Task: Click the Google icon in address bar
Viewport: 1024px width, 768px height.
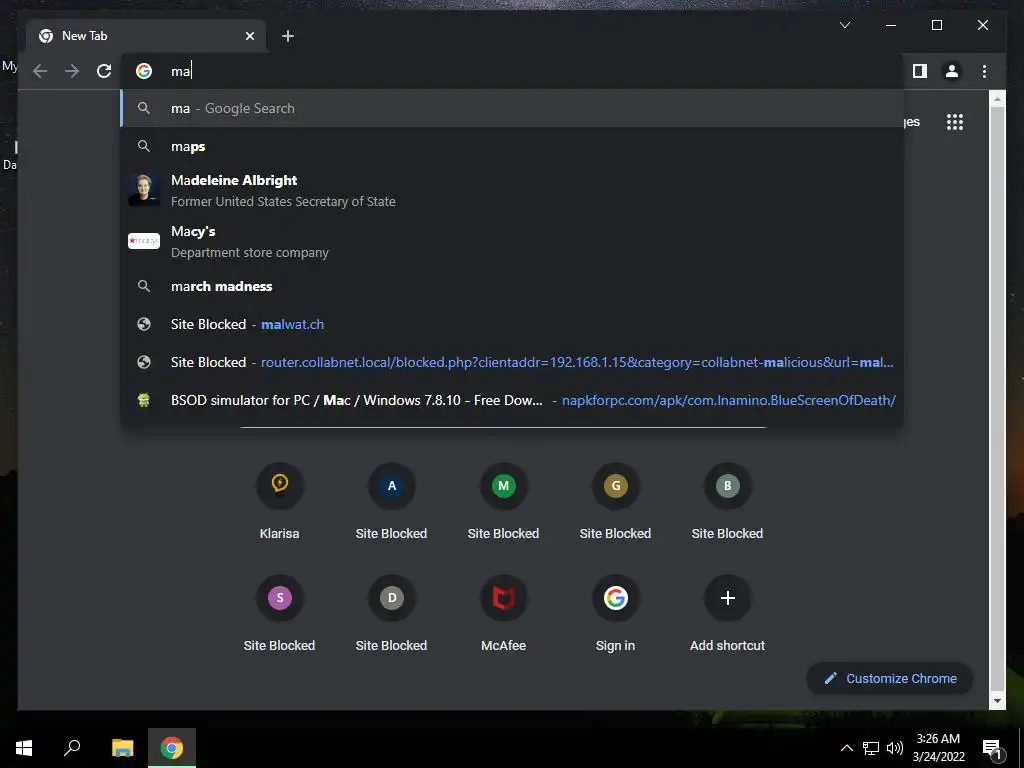Action: point(144,71)
